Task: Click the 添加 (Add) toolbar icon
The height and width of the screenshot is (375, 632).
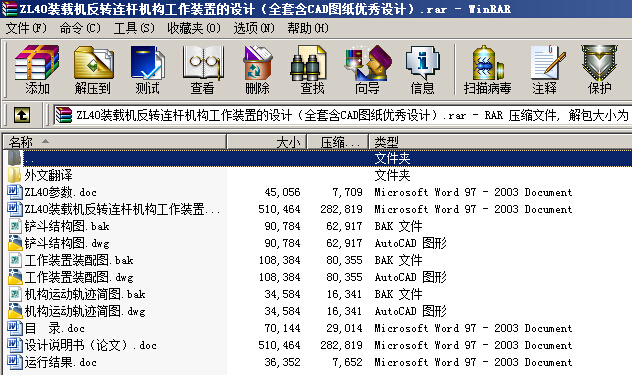Action: click(37, 62)
